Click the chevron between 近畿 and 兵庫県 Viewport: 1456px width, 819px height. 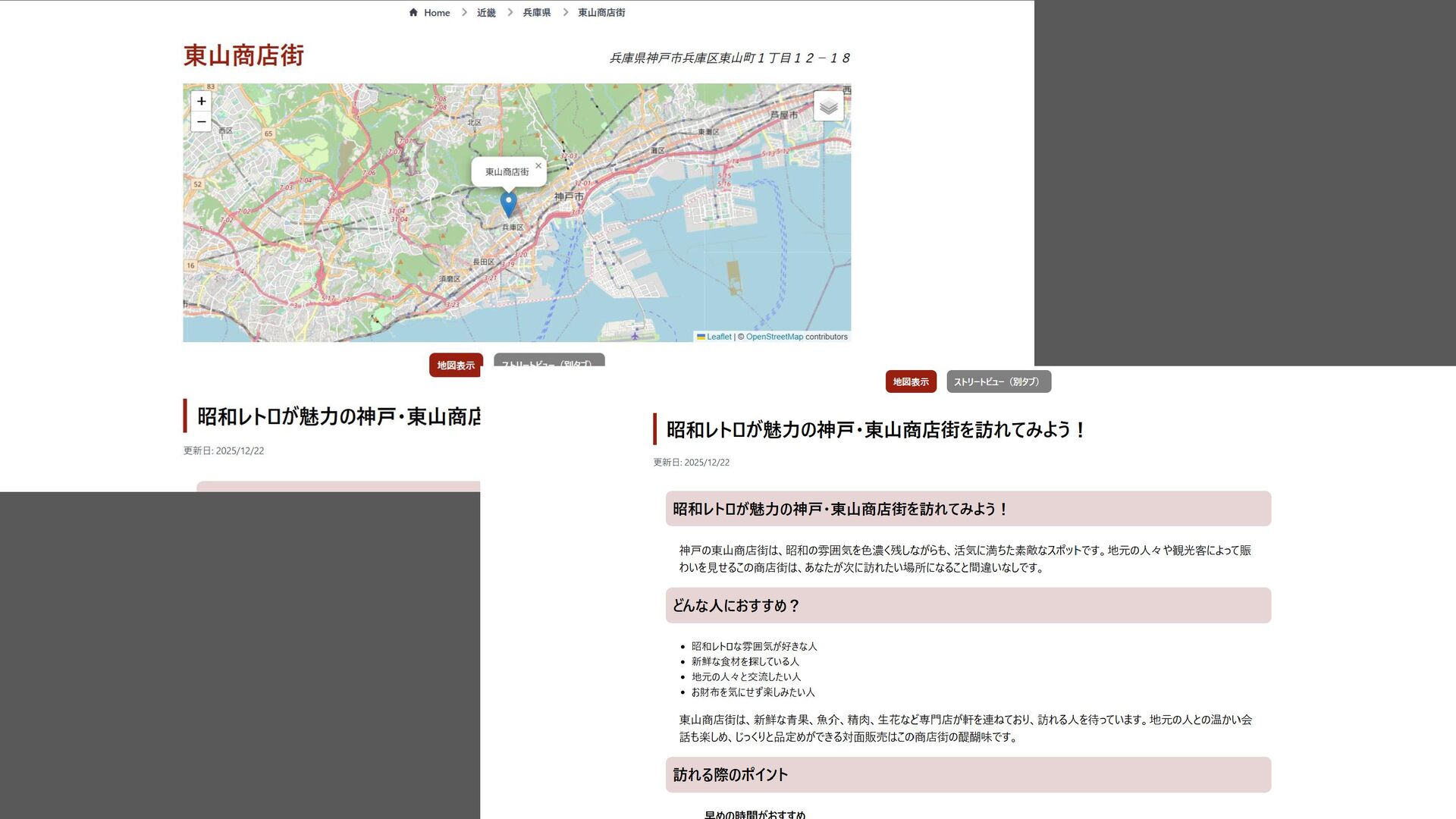click(x=510, y=12)
